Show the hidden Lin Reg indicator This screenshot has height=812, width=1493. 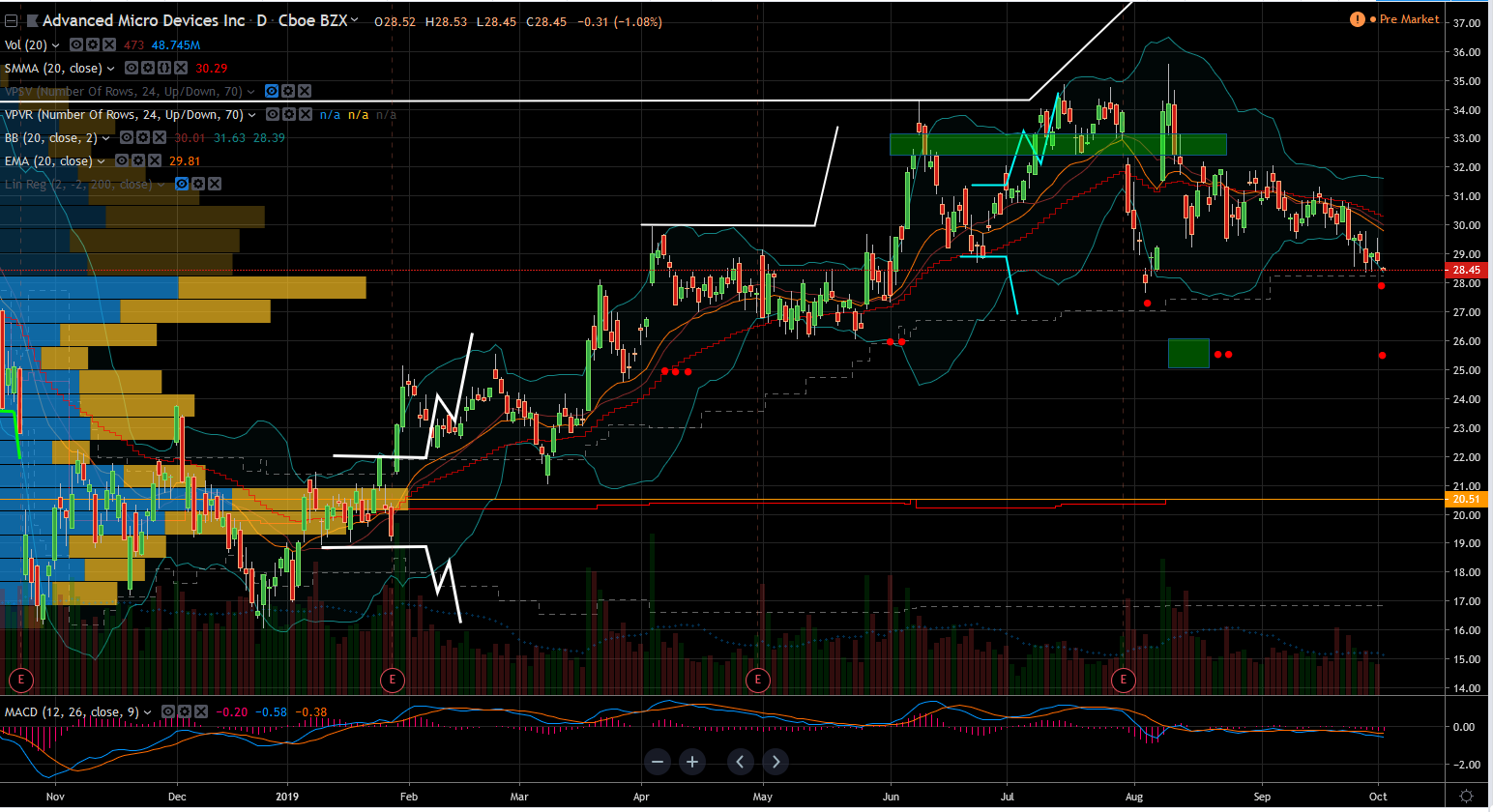click(182, 184)
